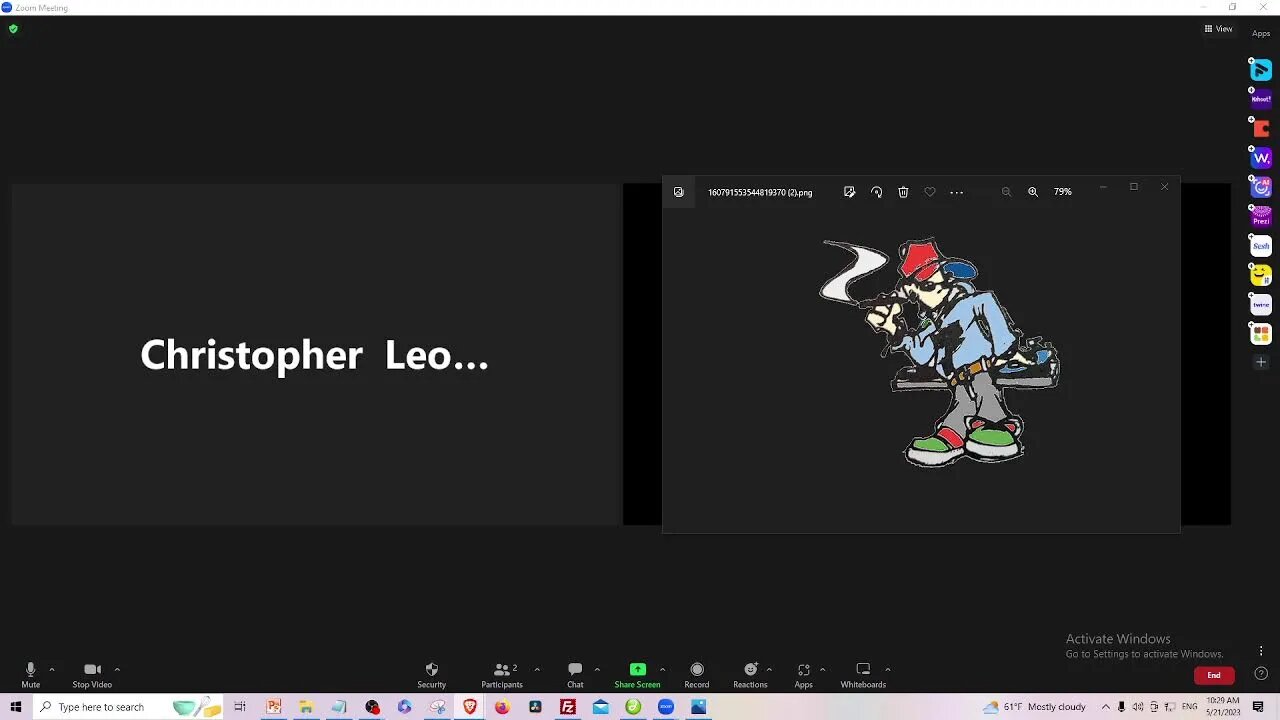Open the Windows Start menu

tap(15, 707)
